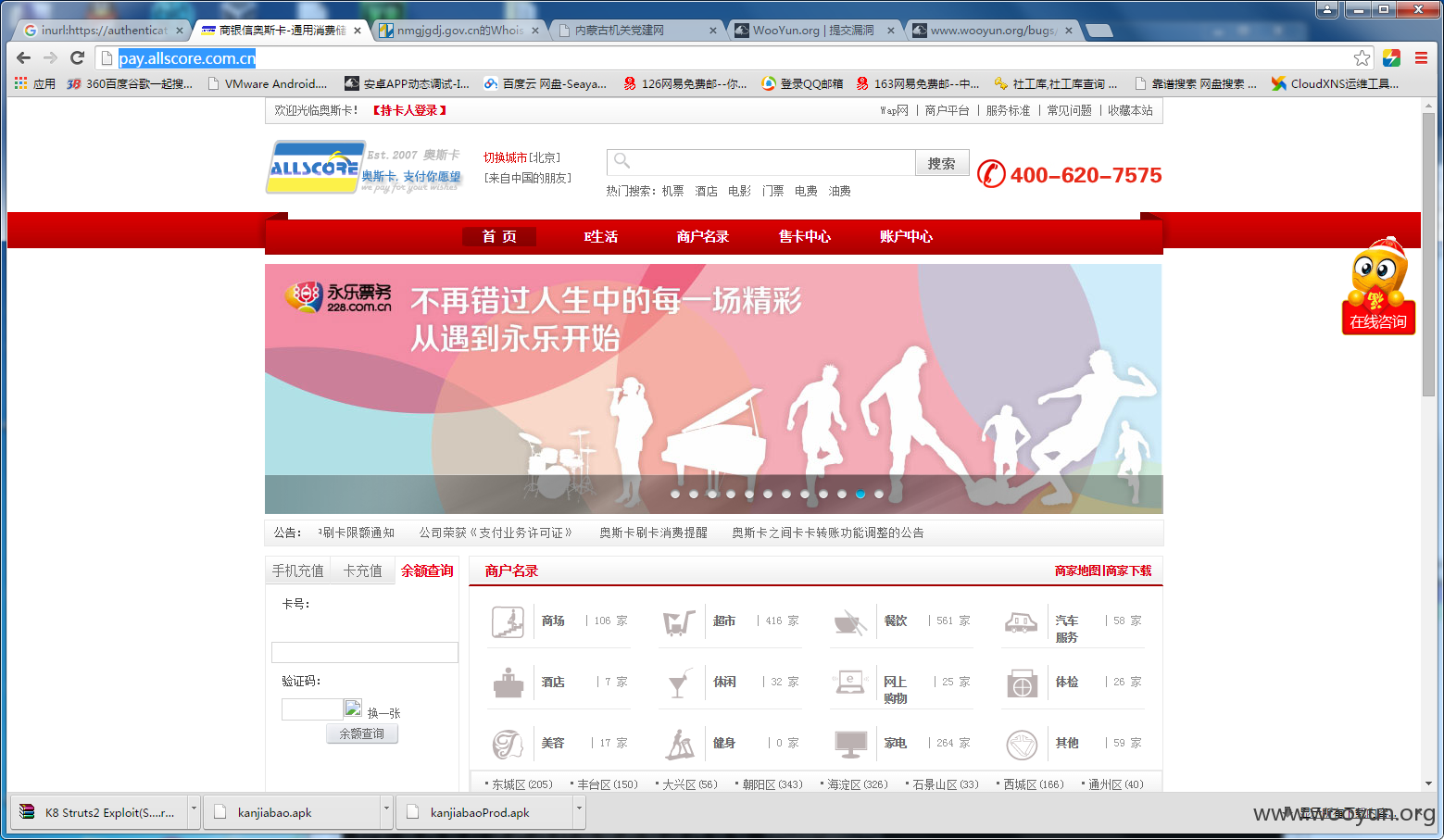
Task: Select the first banner carousel dot
Action: click(x=675, y=494)
